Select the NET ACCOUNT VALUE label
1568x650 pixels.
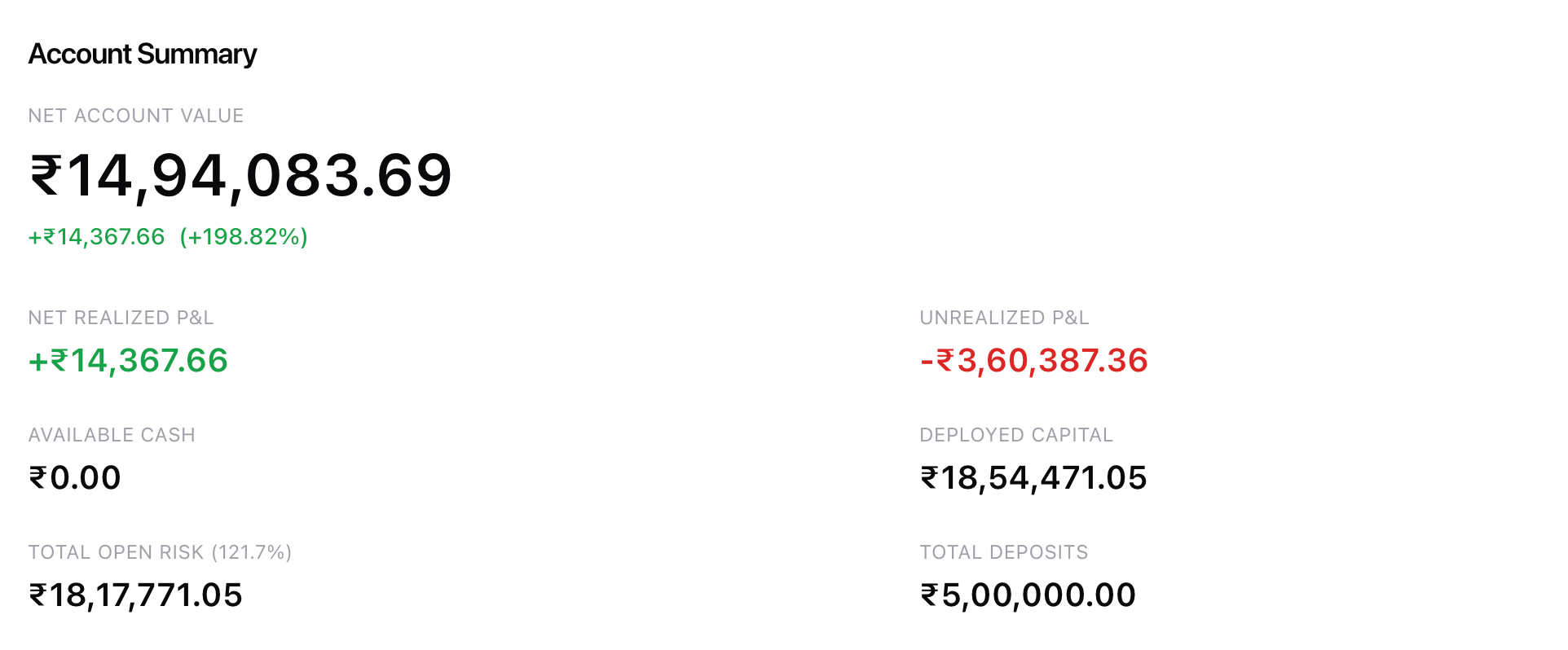coord(136,116)
